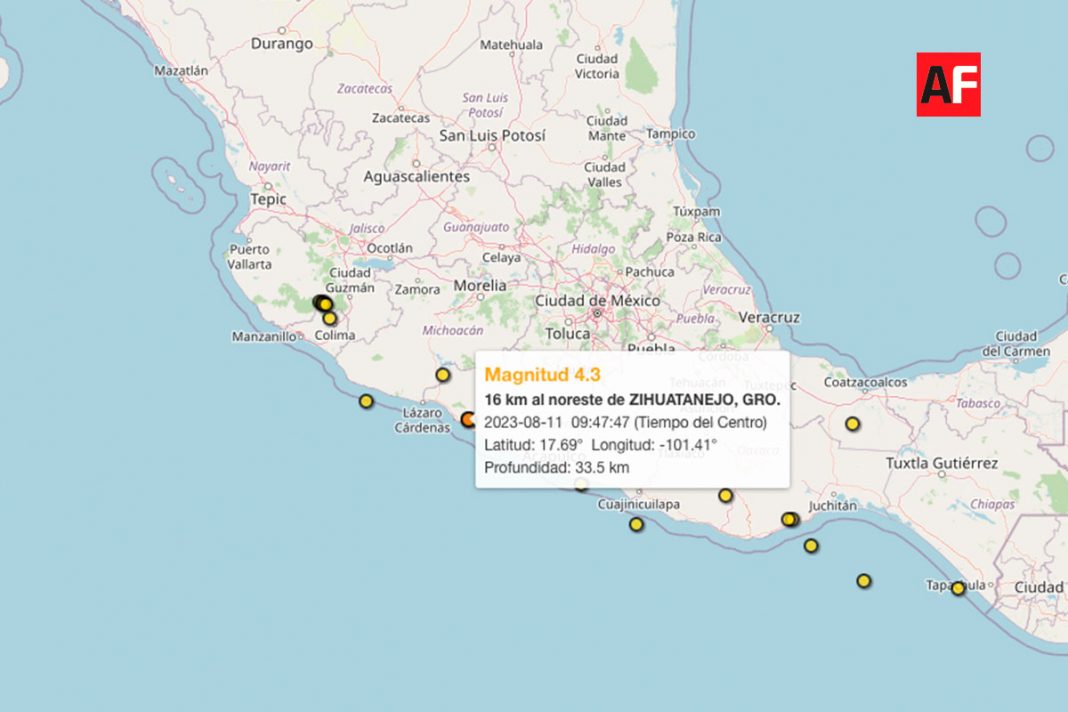Click the Puerto Vallarta label

coord(250,257)
